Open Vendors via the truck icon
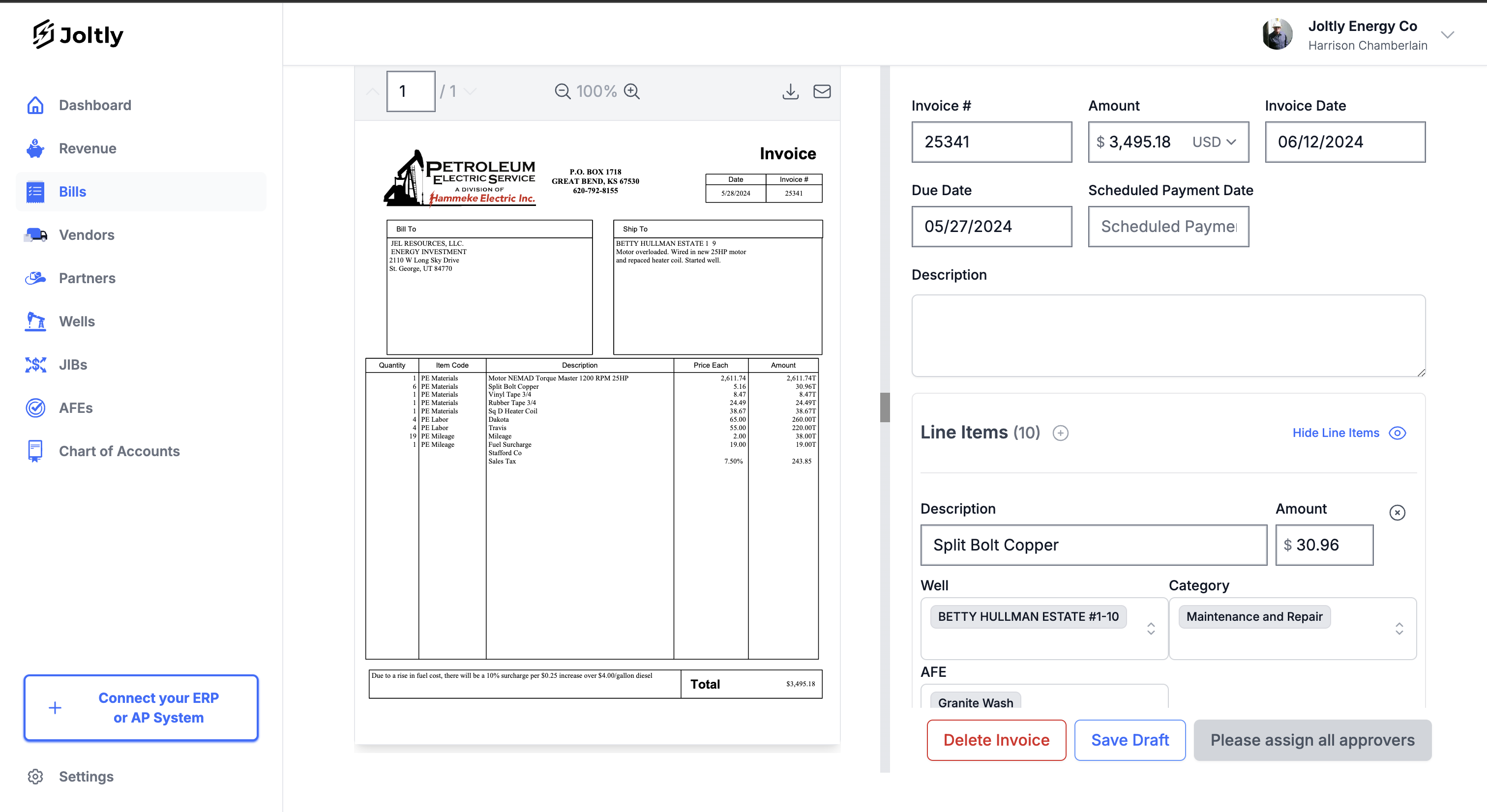Screen dimensions: 1487x812 tap(36, 235)
